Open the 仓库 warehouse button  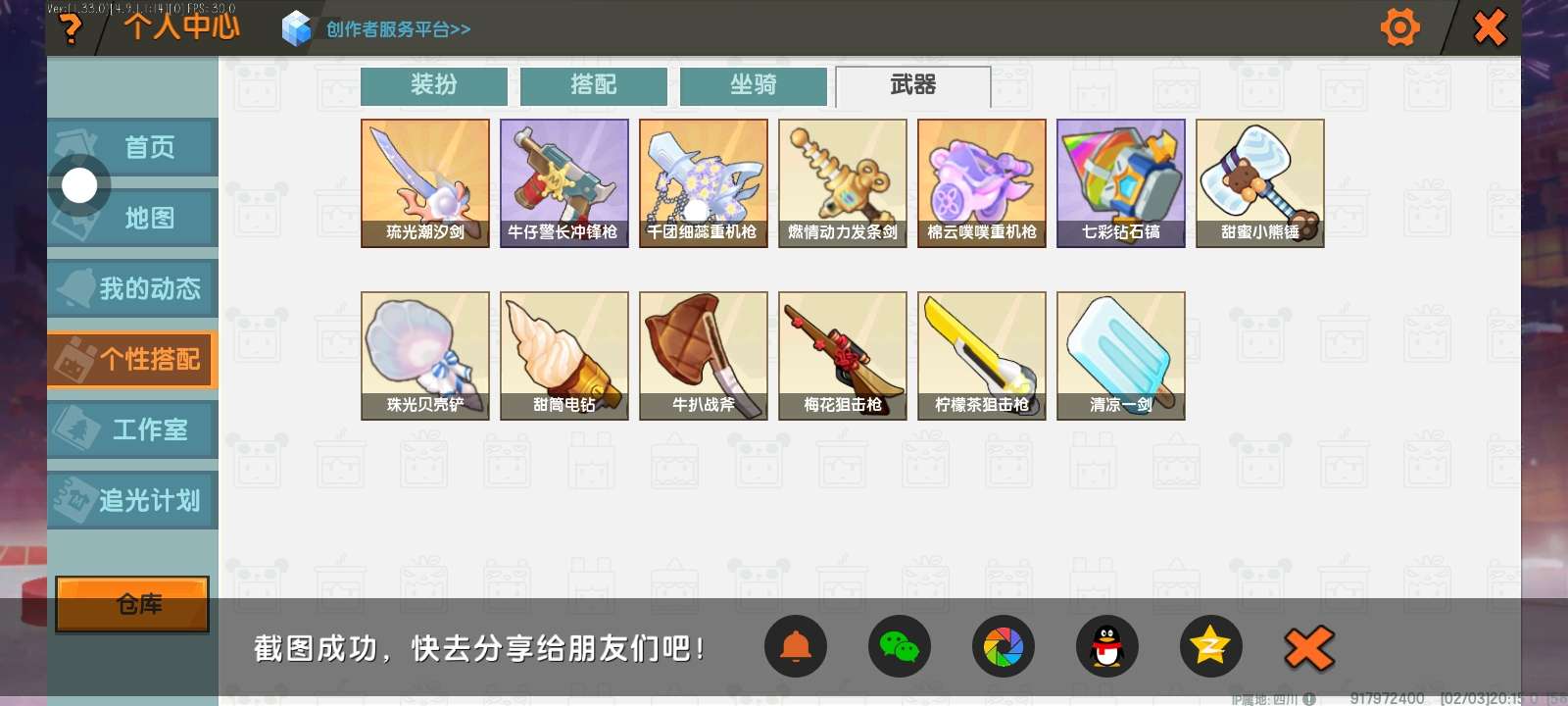(x=132, y=604)
